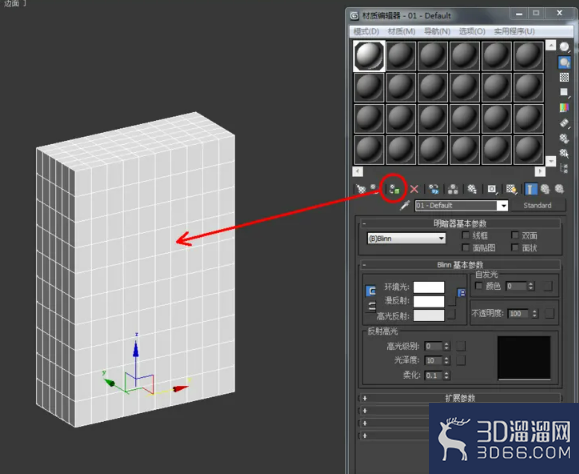Click the 光泽度 map button
Image resolution: width=579 pixels, height=474 pixels.
pyautogui.click(x=460, y=360)
